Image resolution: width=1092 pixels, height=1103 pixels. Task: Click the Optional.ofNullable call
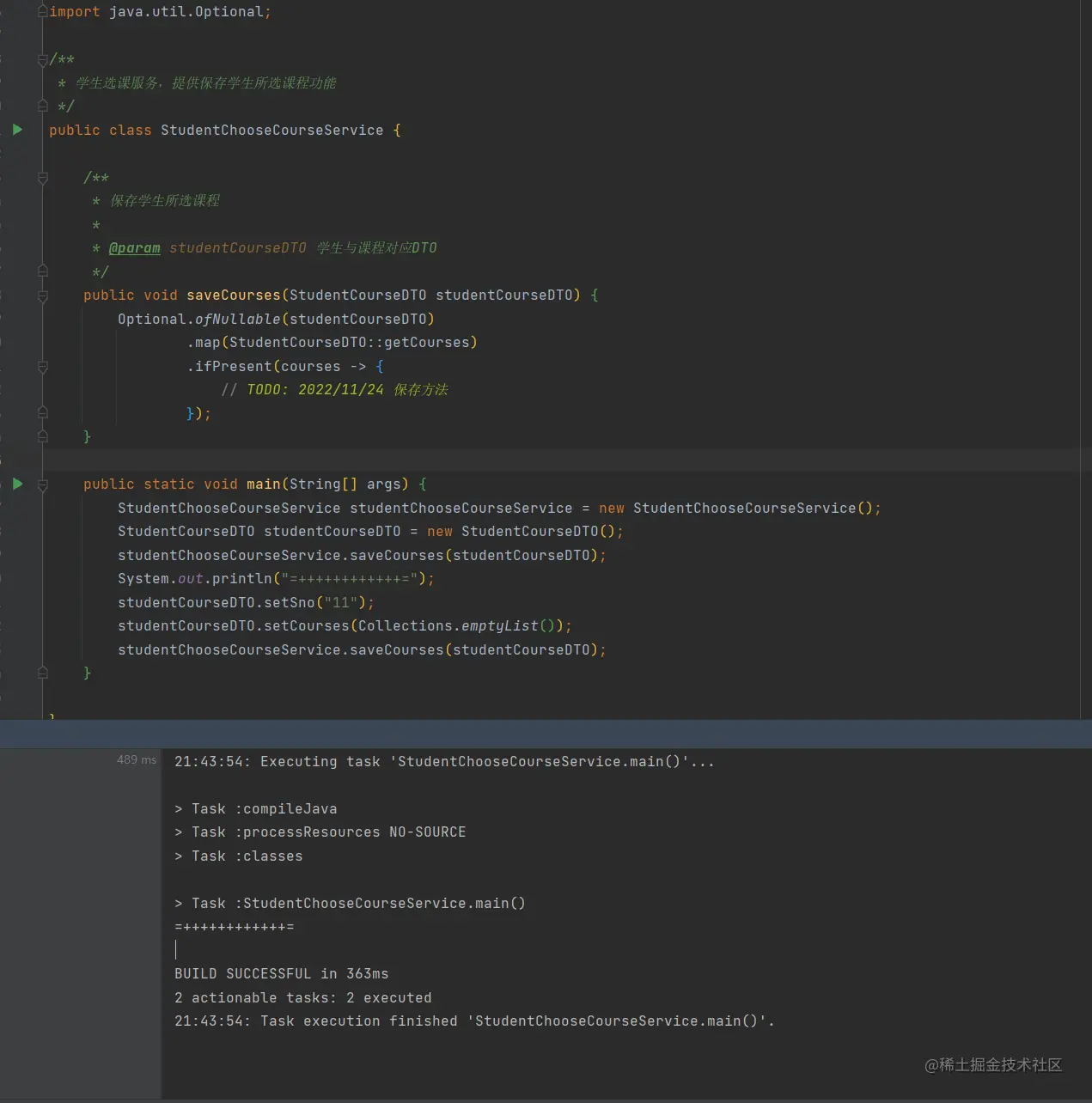coord(276,320)
